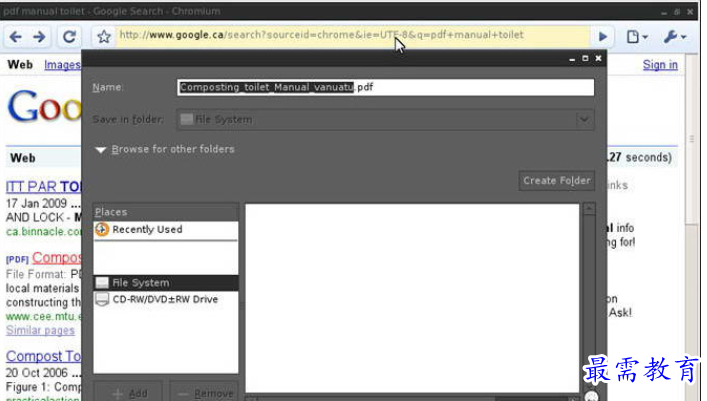The height and width of the screenshot is (401, 707).
Task: Click the Sign in link
Action: coord(660,65)
